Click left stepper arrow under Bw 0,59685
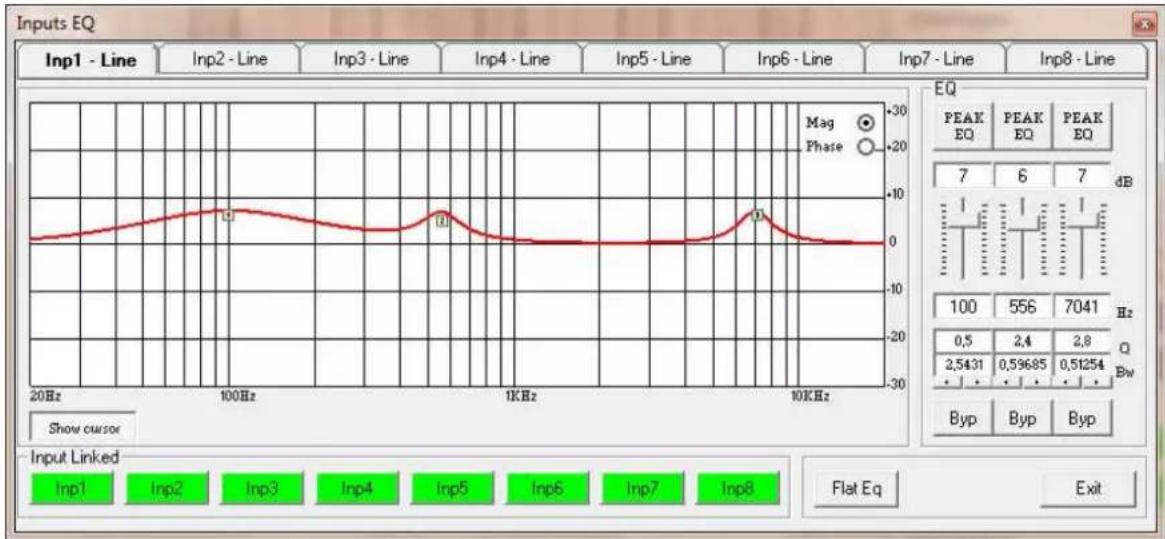 1009,382
